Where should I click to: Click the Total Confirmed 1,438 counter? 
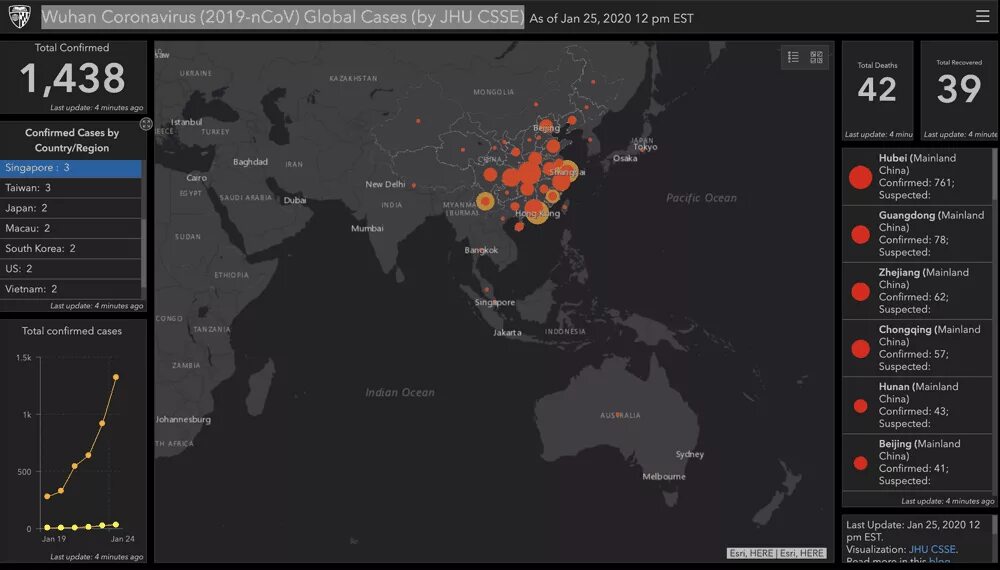pos(72,77)
